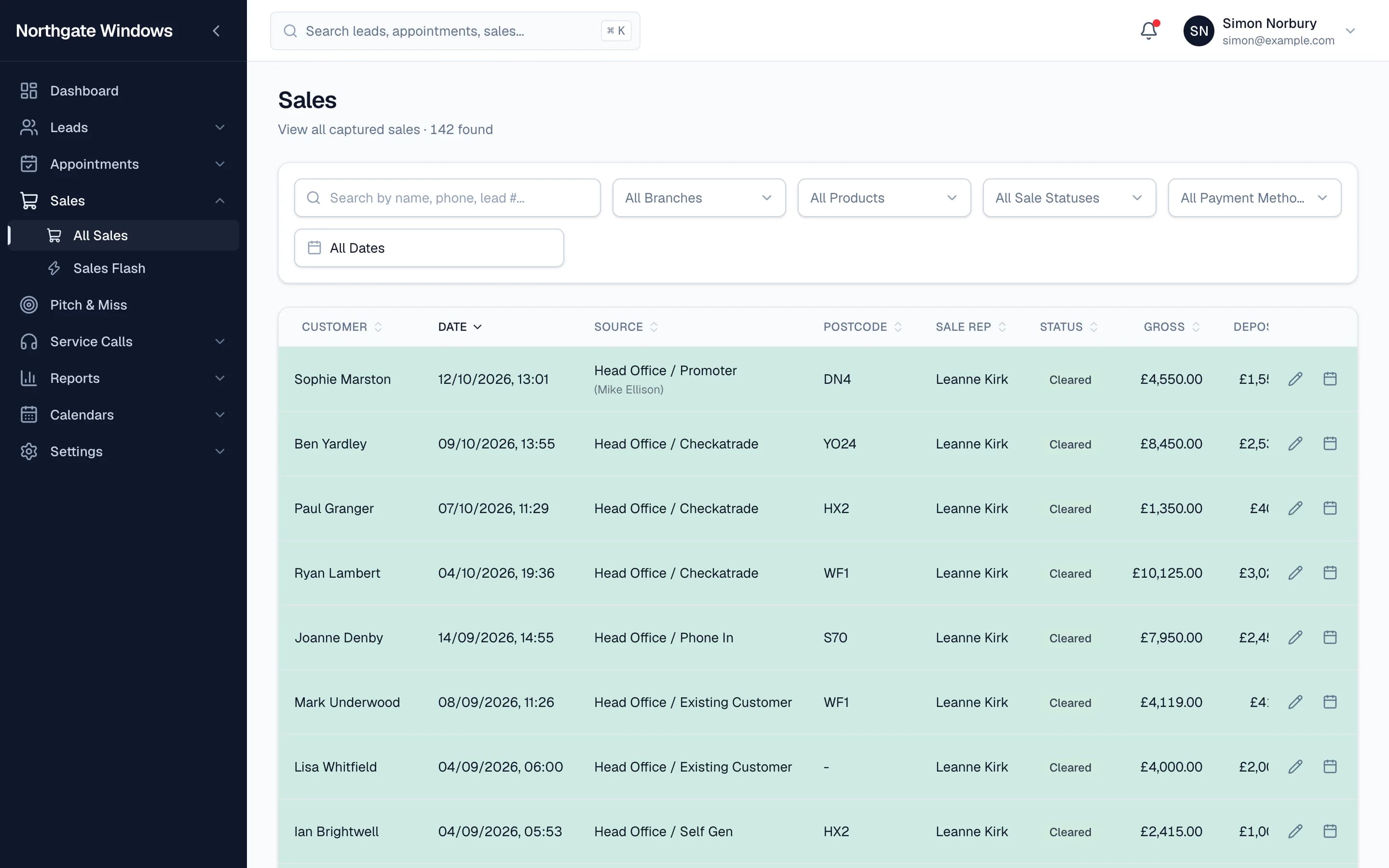This screenshot has height=868, width=1389.
Task: Sort the table by Postcode column
Action: 862,326
